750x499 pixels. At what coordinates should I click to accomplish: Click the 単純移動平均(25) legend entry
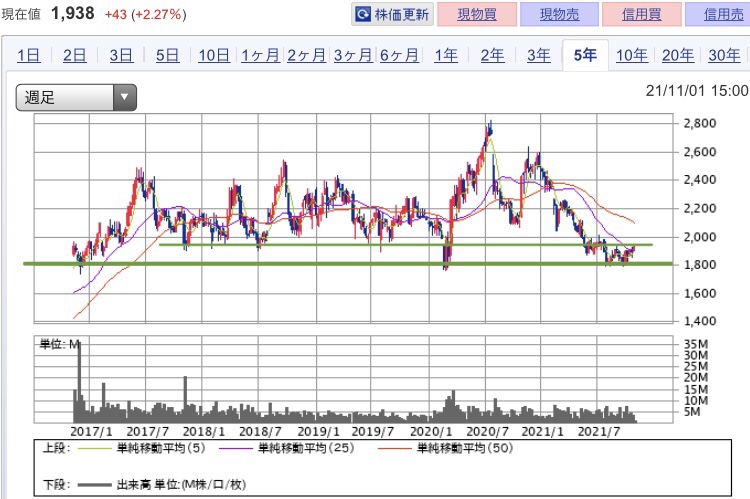tap(287, 448)
